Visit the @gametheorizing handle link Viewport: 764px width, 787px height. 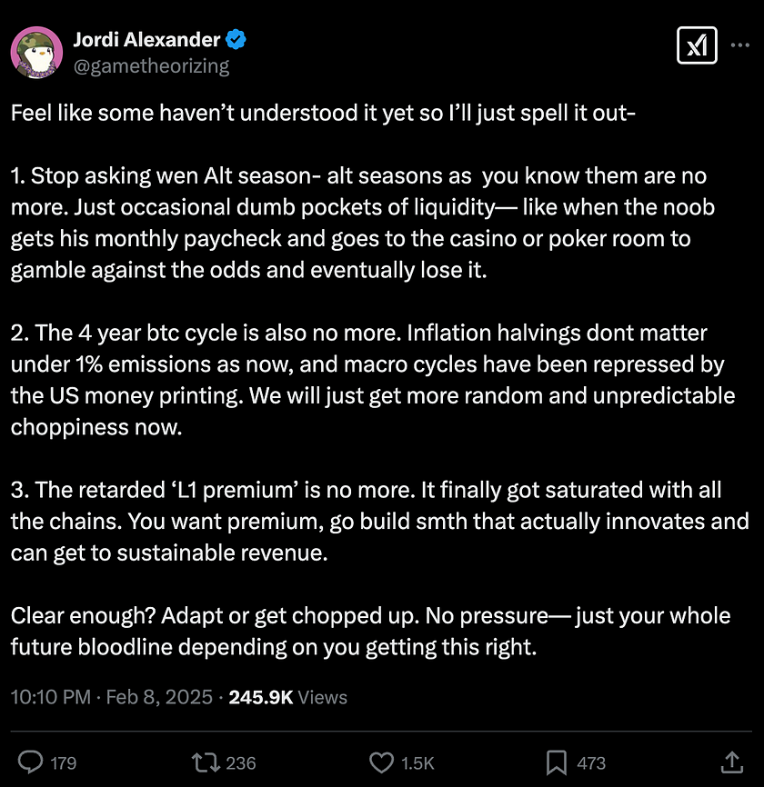click(x=151, y=66)
